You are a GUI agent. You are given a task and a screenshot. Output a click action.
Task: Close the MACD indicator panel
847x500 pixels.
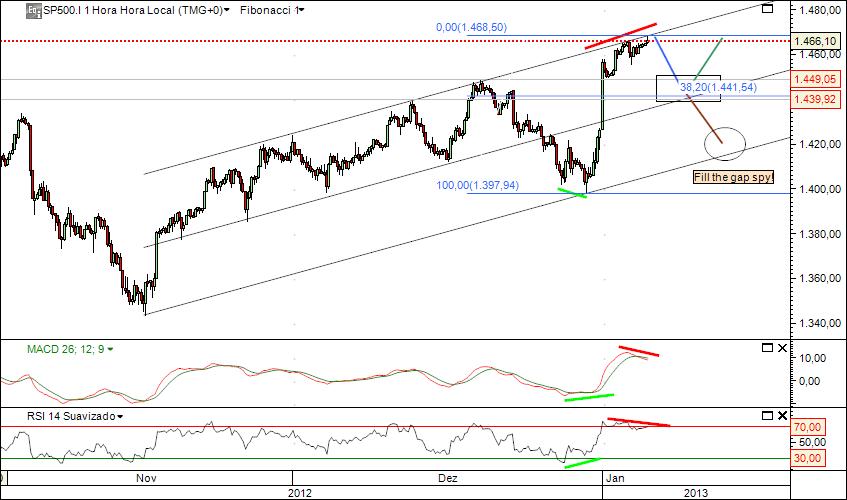pyautogui.click(x=782, y=348)
